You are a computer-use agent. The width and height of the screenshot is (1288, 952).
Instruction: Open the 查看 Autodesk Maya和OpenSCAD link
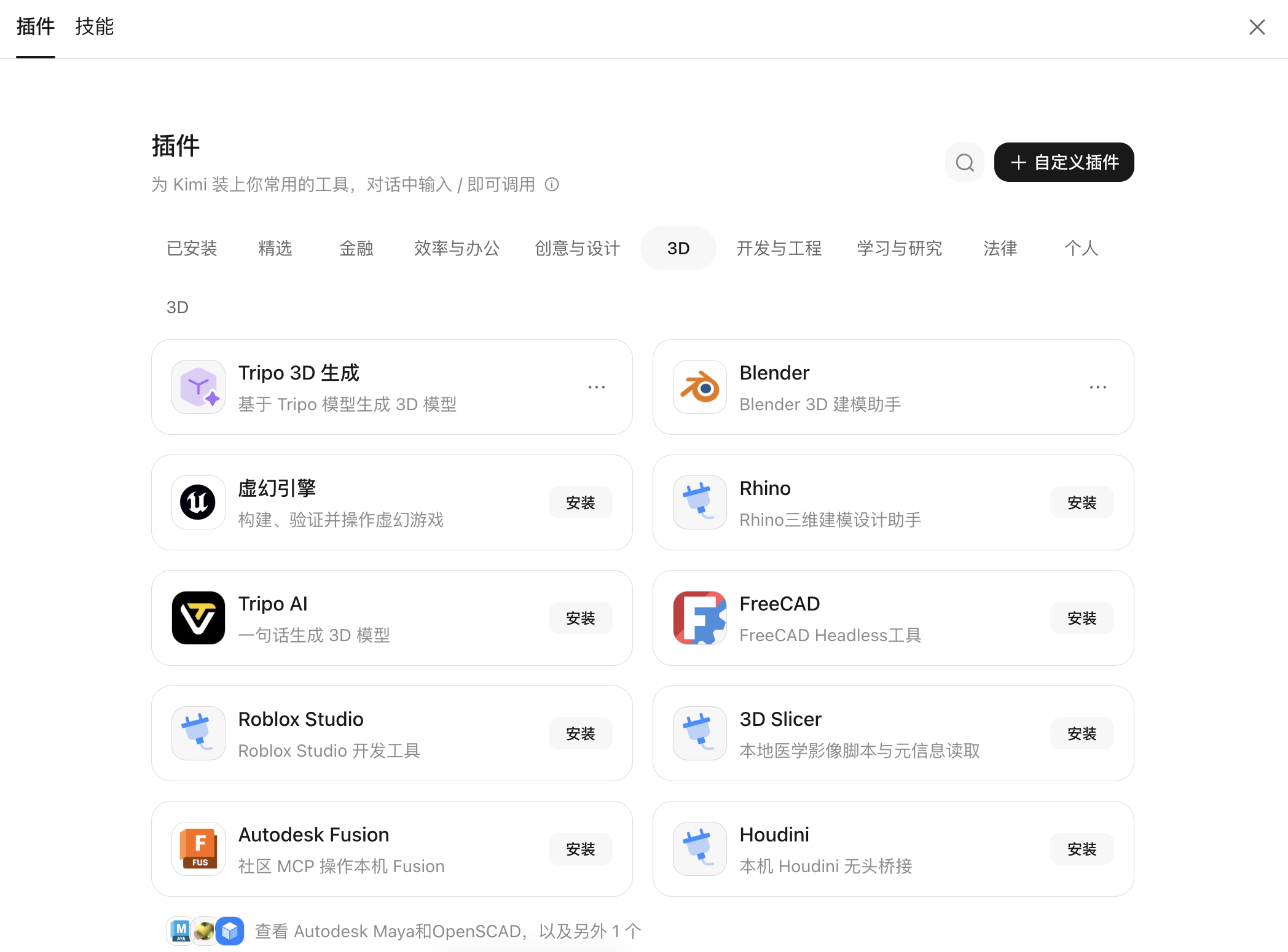pyautogui.click(x=448, y=931)
